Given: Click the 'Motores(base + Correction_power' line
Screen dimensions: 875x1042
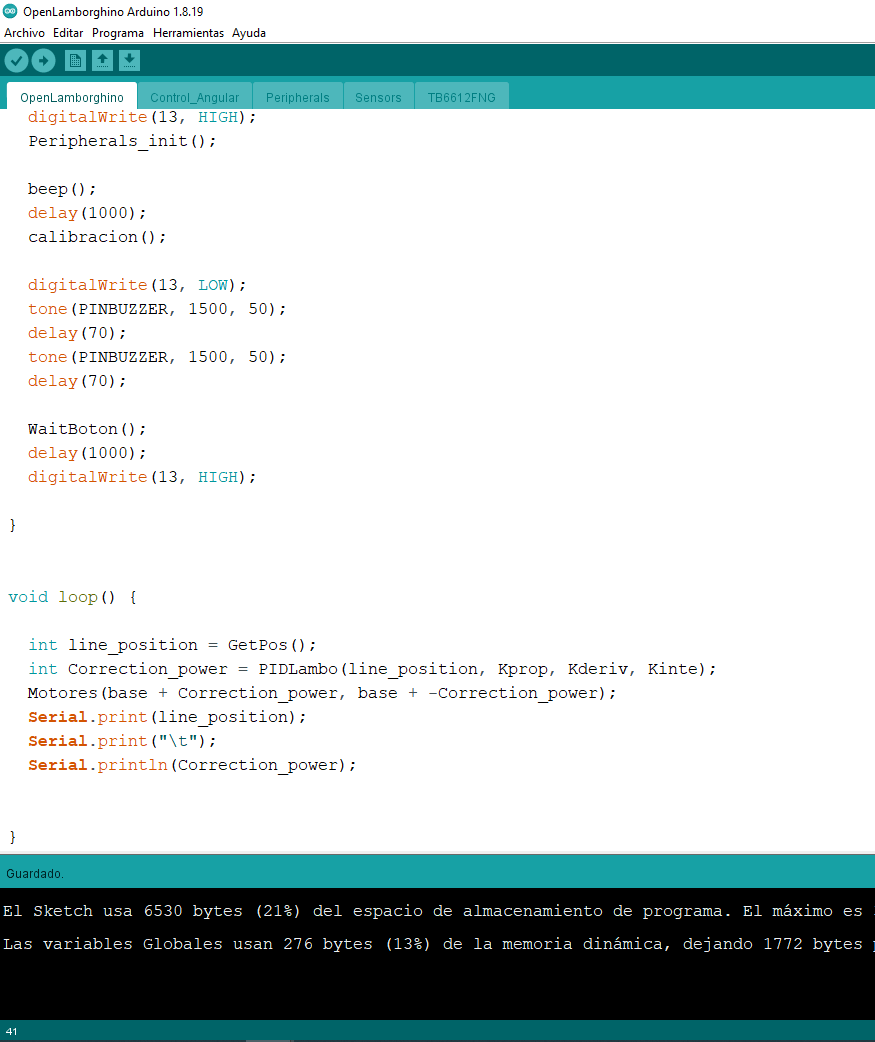Looking at the screenshot, I should tap(322, 693).
